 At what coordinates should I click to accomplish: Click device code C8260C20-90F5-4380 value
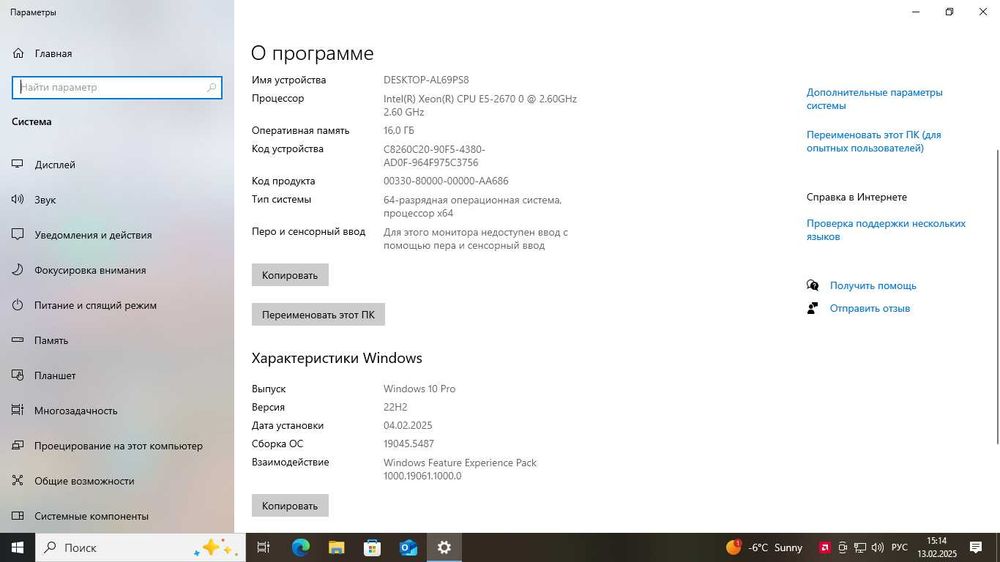pyautogui.click(x=434, y=156)
